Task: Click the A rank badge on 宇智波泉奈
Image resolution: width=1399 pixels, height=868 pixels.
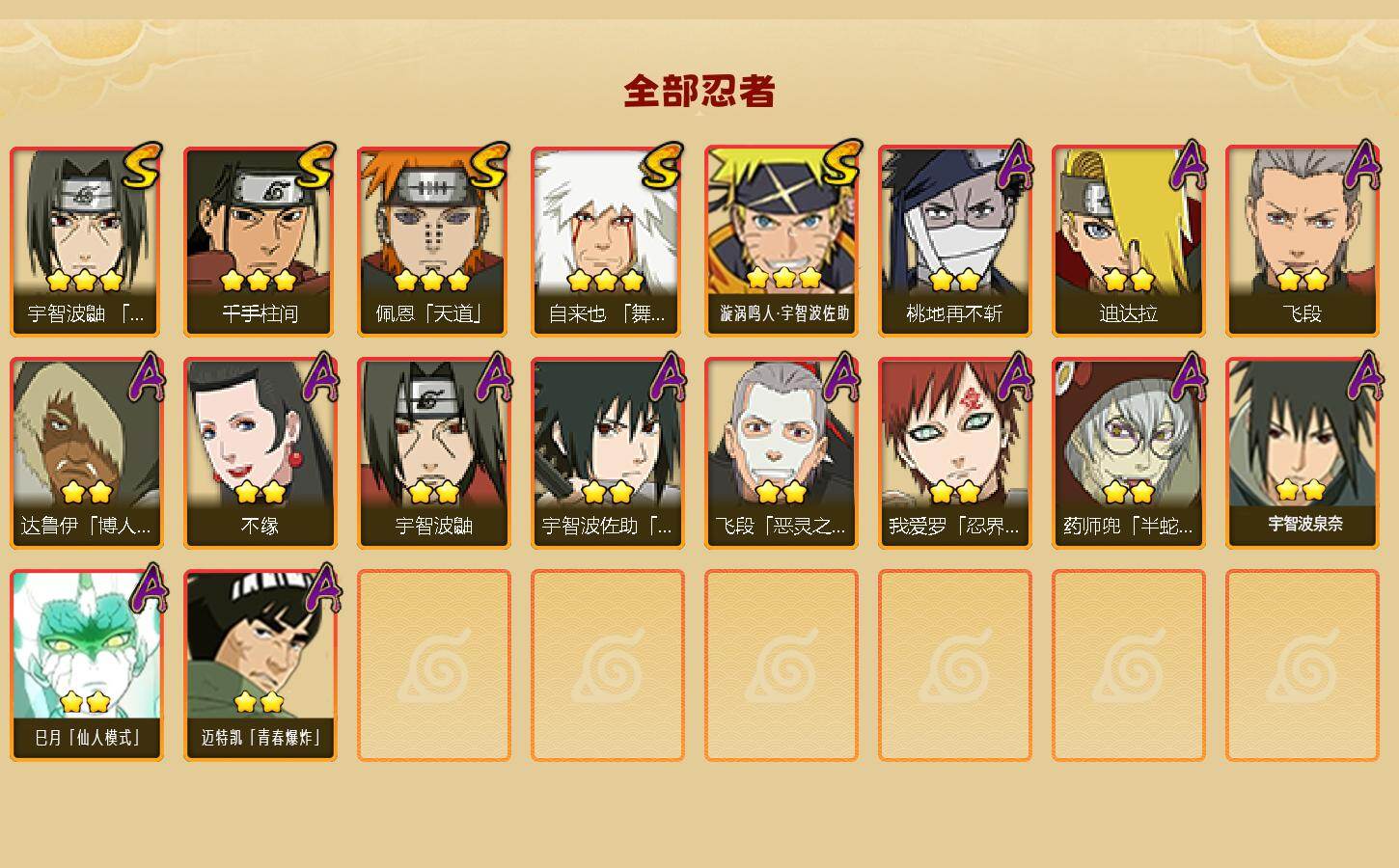Action: (1363, 377)
